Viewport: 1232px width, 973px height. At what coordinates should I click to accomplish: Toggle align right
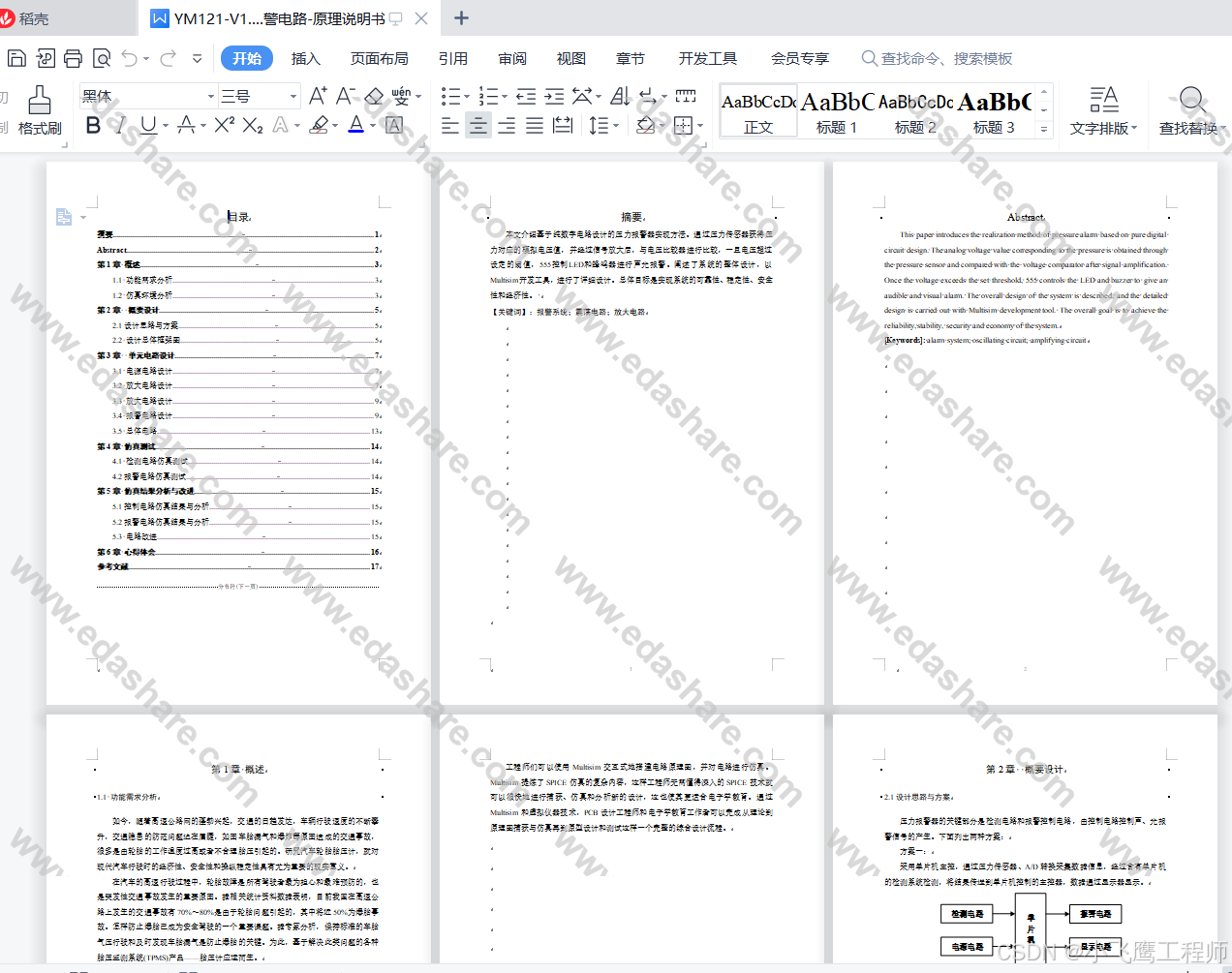507,125
